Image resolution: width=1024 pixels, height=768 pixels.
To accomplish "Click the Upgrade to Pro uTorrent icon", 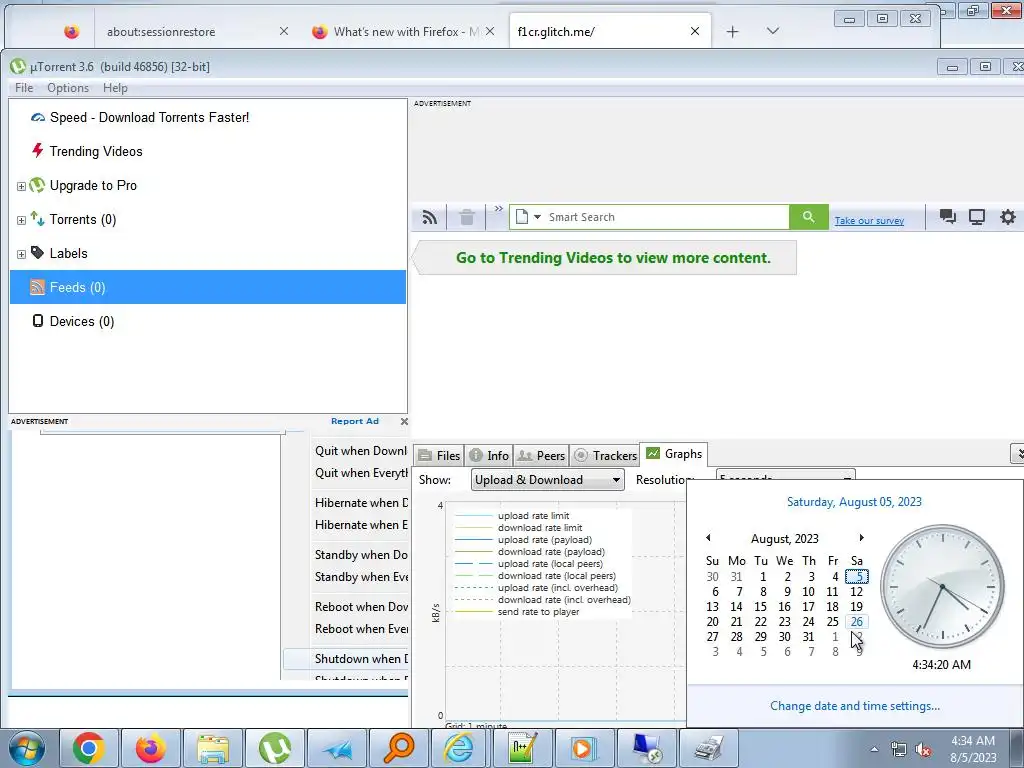I will point(37,185).
